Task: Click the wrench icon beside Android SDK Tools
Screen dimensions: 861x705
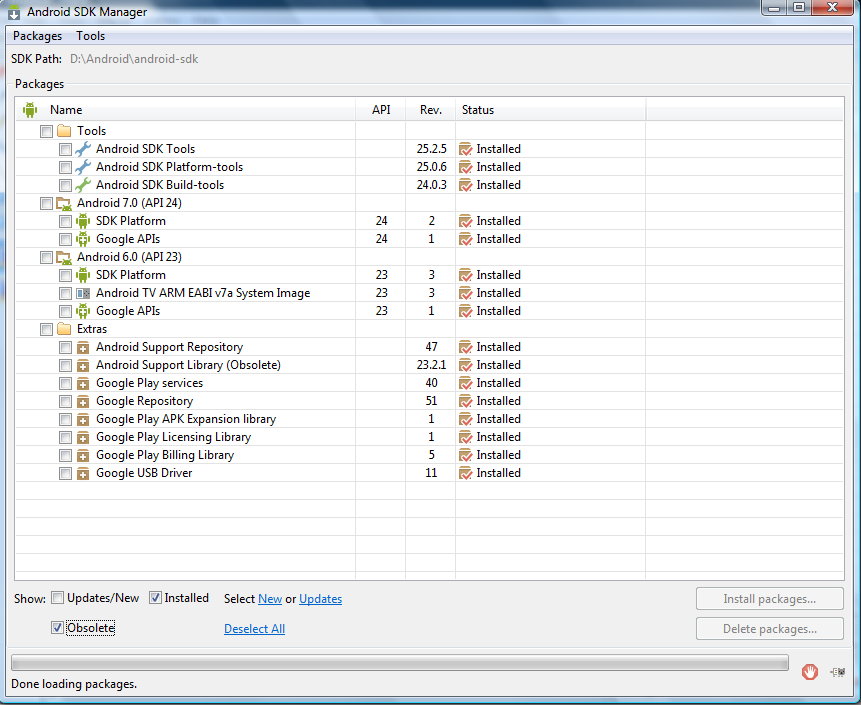Action: [x=83, y=148]
